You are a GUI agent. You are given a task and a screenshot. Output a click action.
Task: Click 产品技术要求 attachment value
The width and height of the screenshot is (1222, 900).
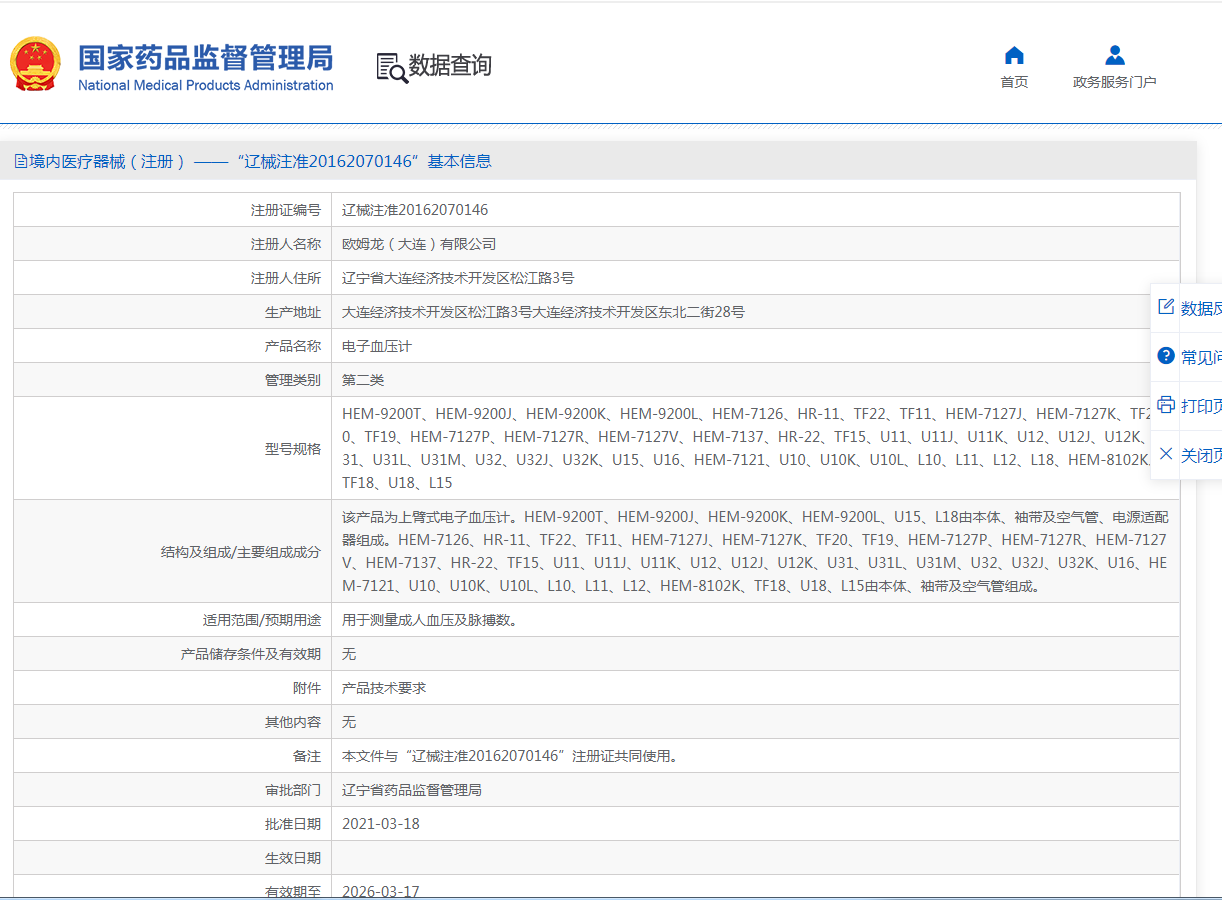[x=384, y=688]
